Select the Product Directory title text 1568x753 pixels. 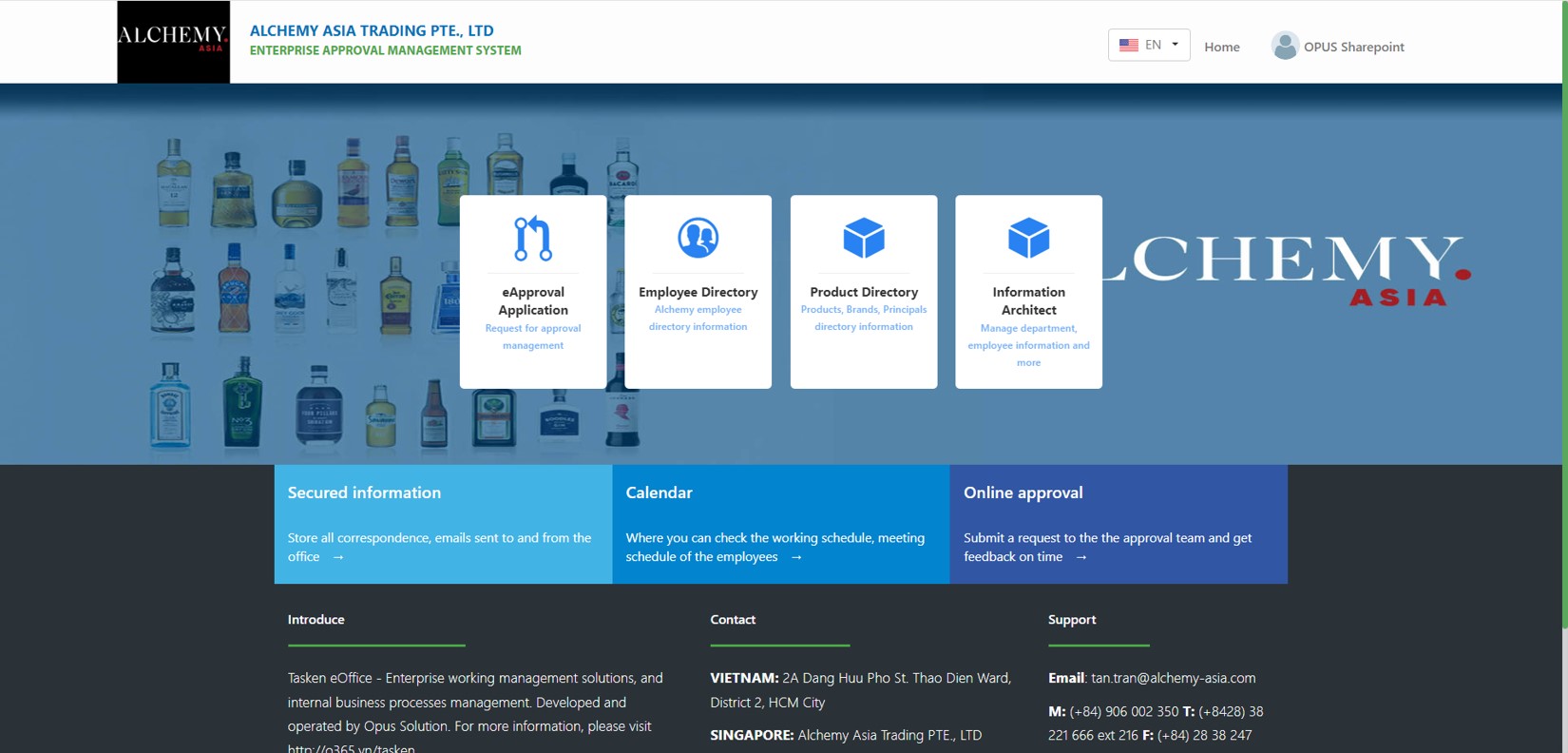863,292
